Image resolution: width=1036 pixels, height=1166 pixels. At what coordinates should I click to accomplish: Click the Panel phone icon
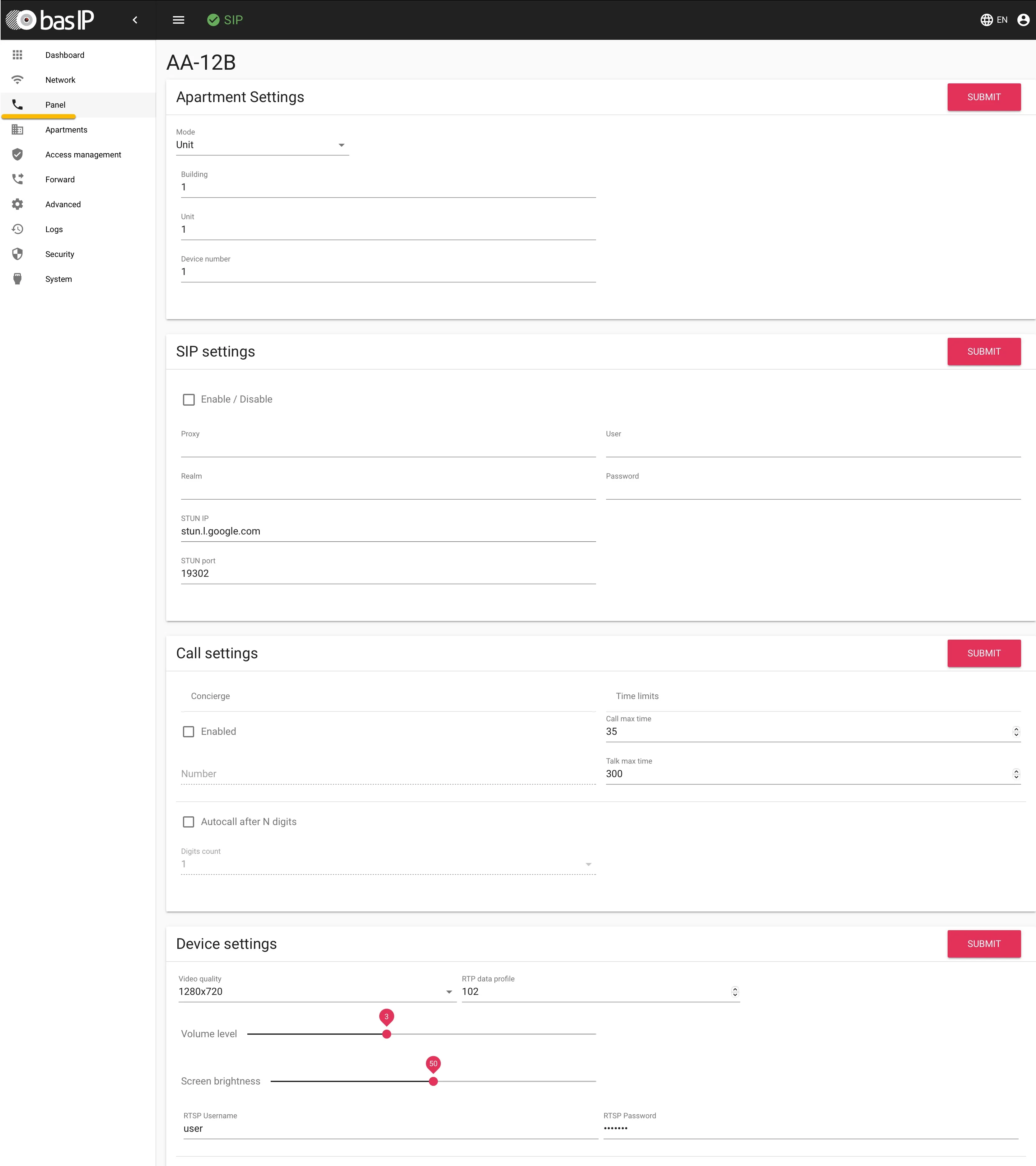pos(18,105)
